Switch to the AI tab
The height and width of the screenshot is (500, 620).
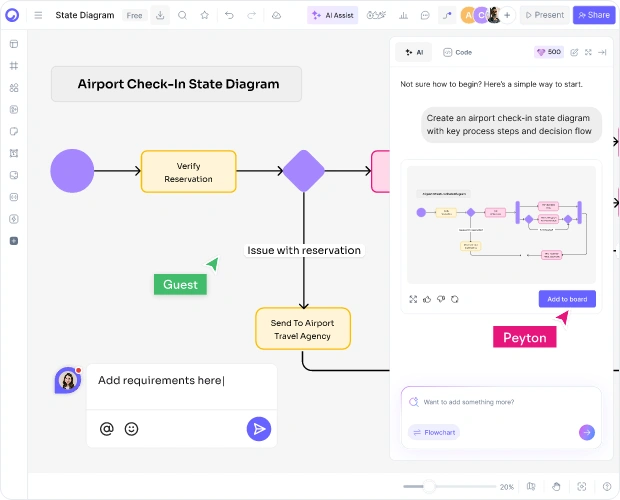pos(414,52)
